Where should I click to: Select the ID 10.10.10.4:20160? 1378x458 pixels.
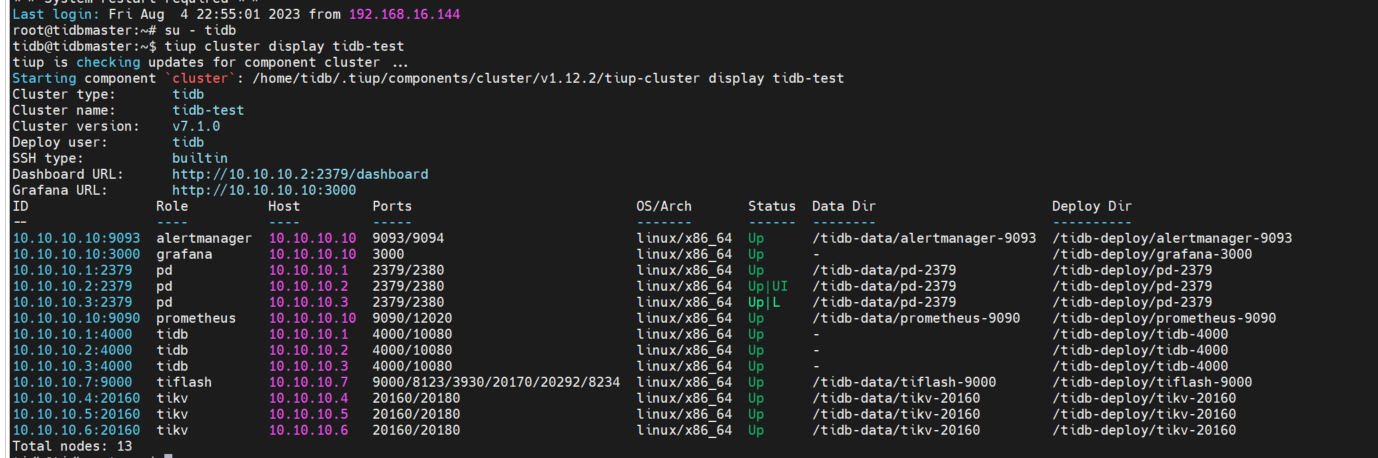pyautogui.click(x=76, y=398)
